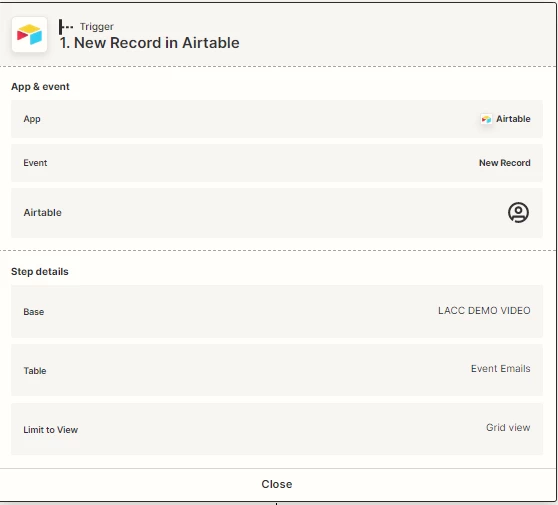This screenshot has width=558, height=505.
Task: Click the 'App & event' section heading
Action: (x=40, y=86)
